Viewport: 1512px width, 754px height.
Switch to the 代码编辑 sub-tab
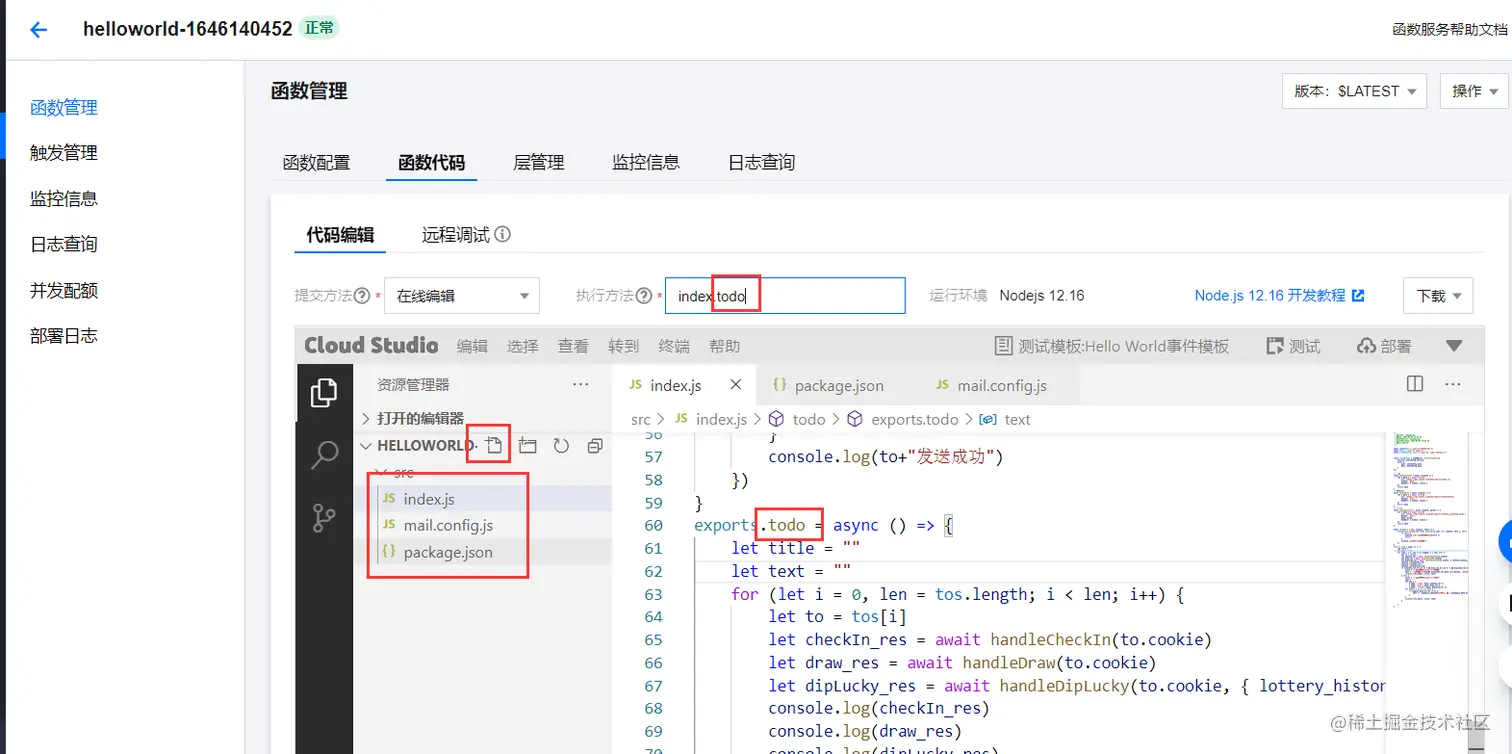(340, 235)
